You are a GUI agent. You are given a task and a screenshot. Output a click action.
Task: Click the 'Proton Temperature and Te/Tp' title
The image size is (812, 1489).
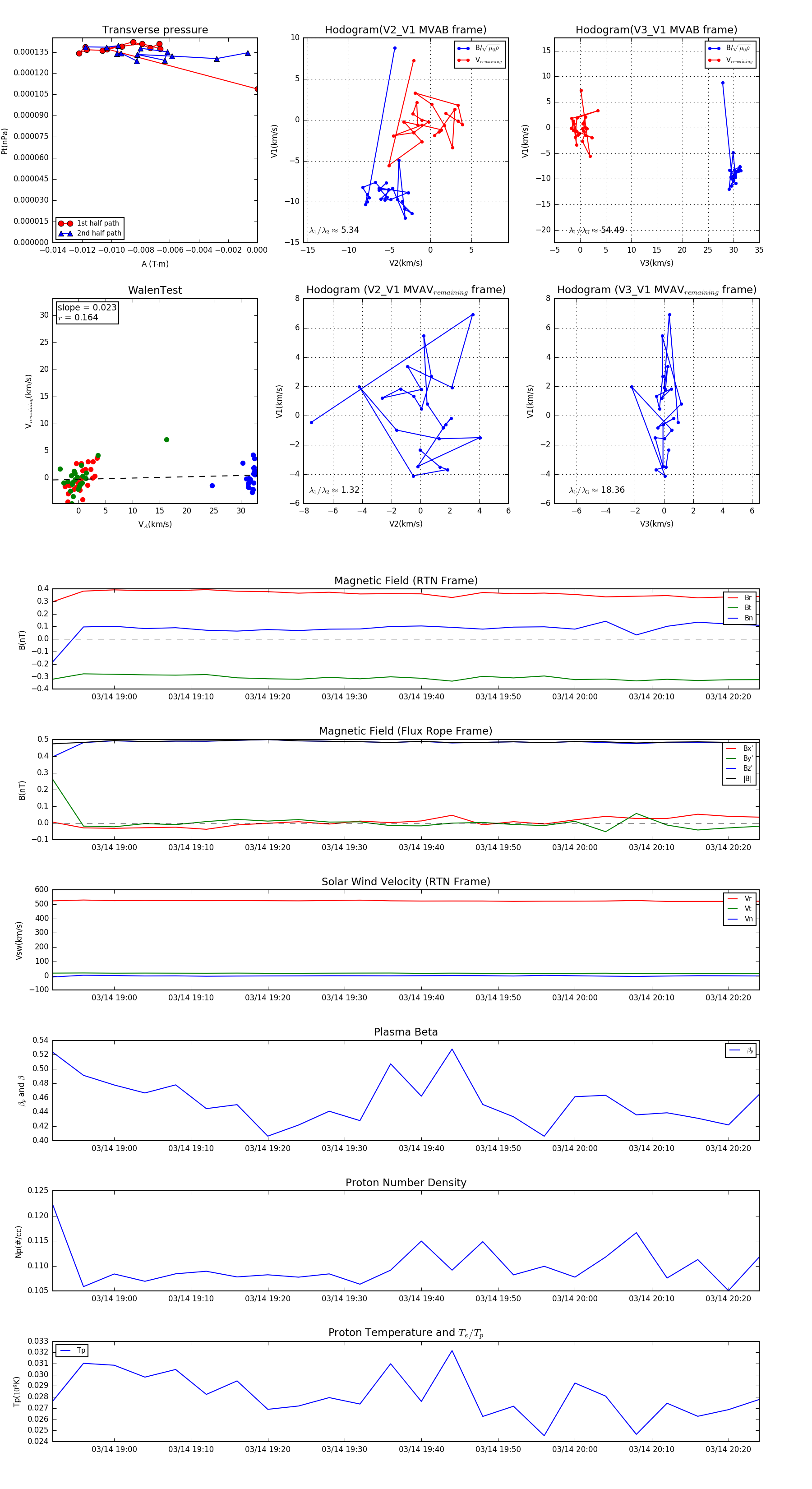point(406,1333)
